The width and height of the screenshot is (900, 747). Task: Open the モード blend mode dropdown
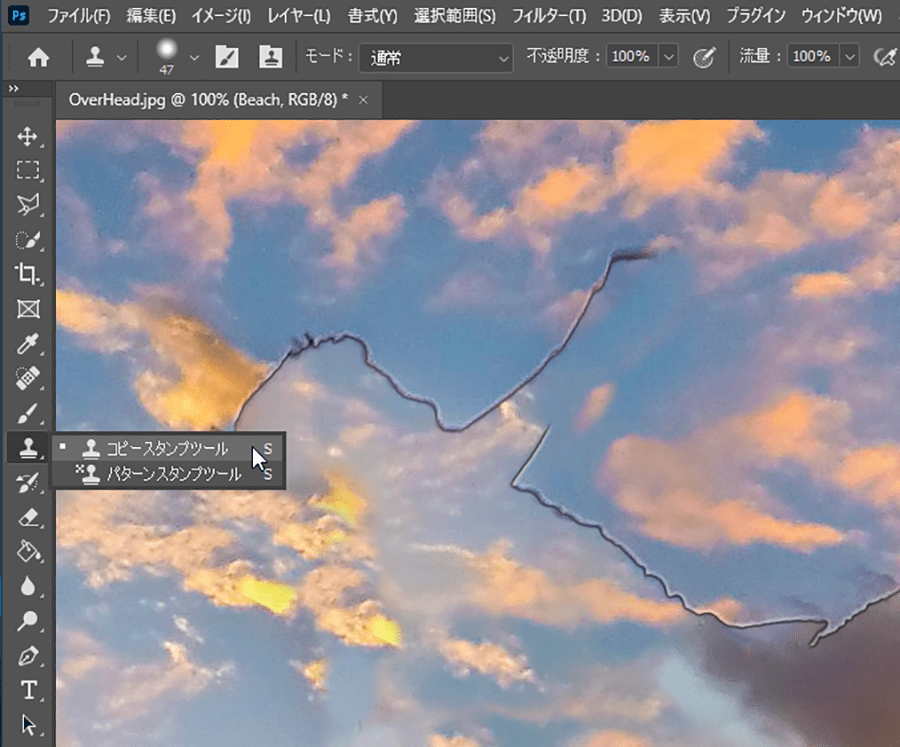(435, 58)
